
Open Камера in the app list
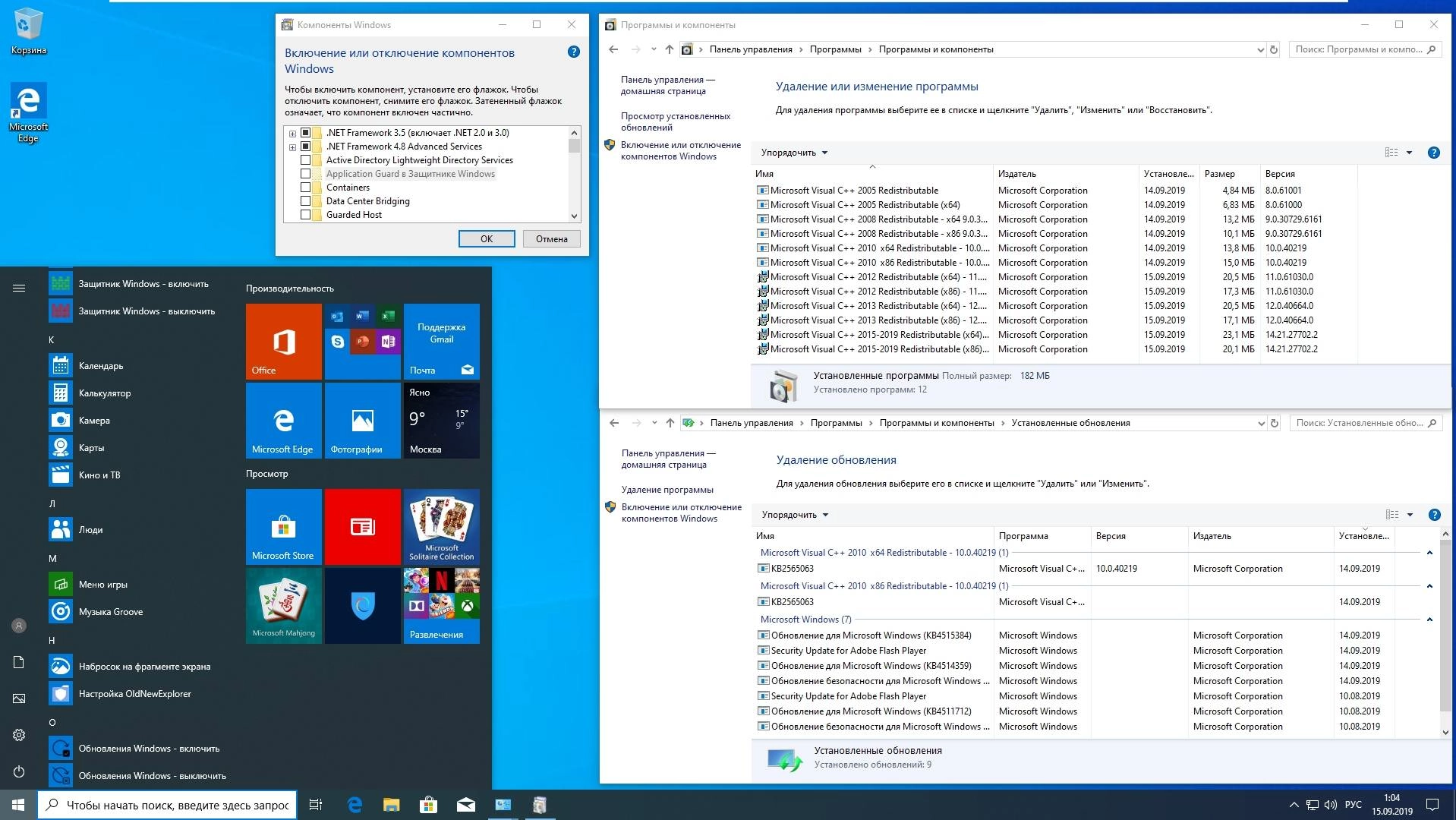tap(137, 421)
